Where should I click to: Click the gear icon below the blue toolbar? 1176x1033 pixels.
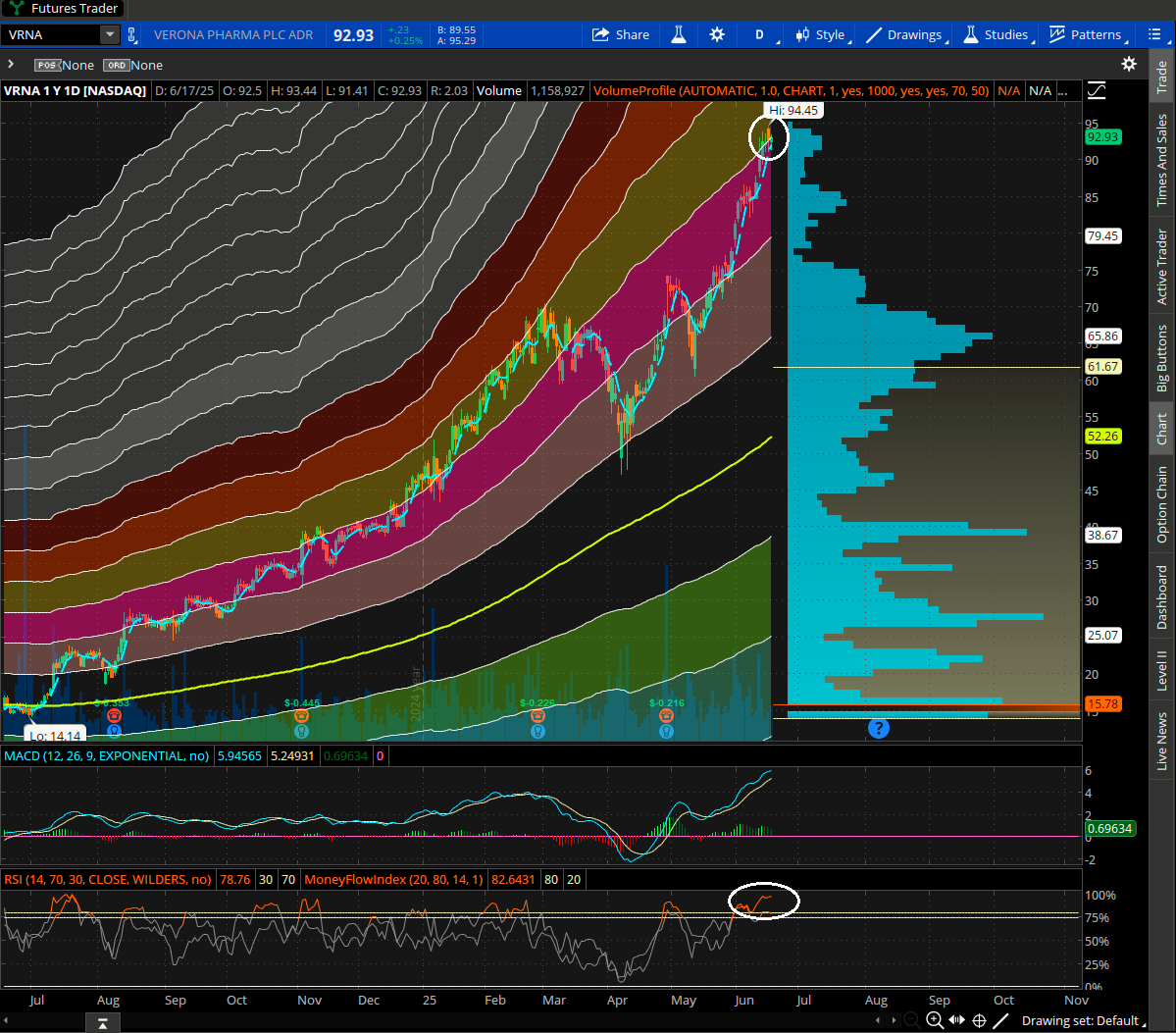1129,65
